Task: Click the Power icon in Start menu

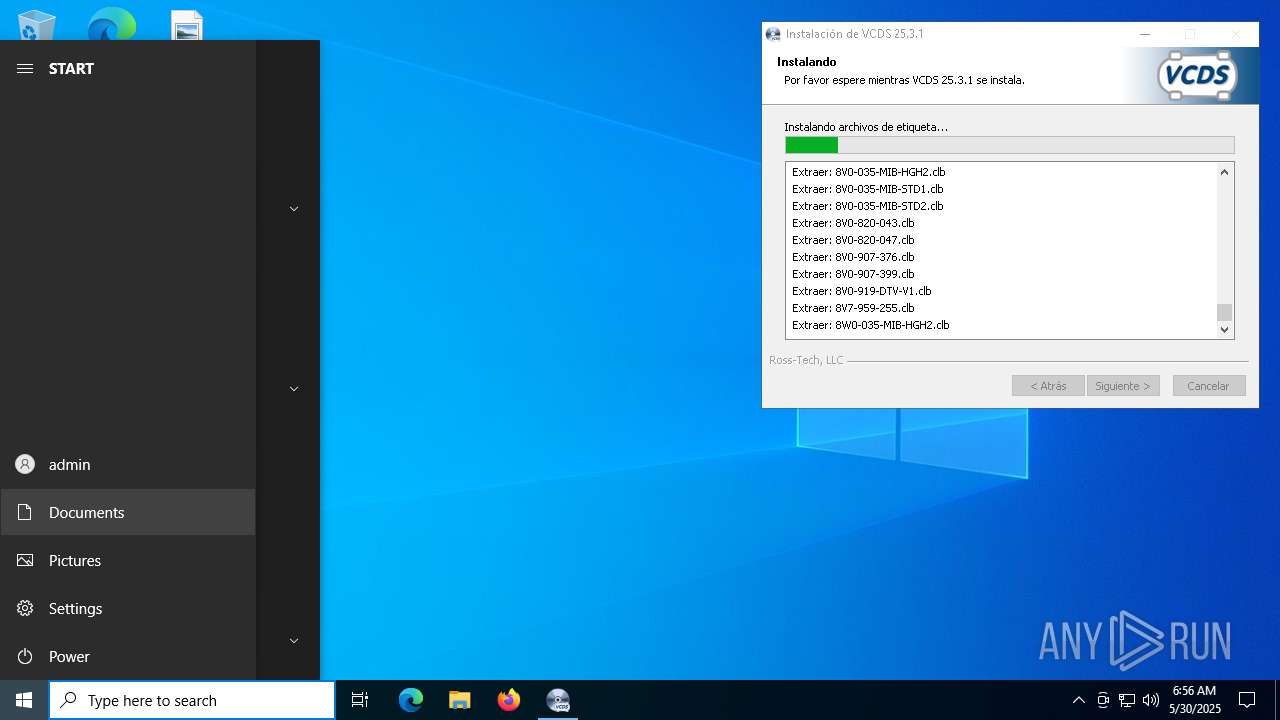Action: [x=25, y=656]
